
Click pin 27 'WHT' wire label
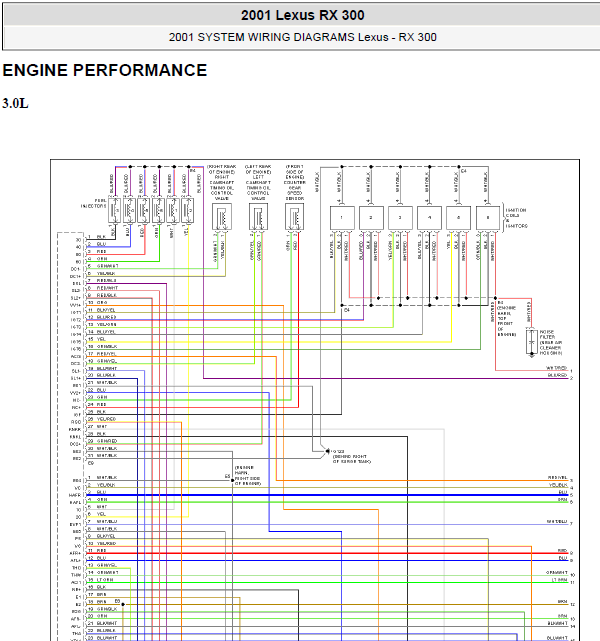click(102, 426)
